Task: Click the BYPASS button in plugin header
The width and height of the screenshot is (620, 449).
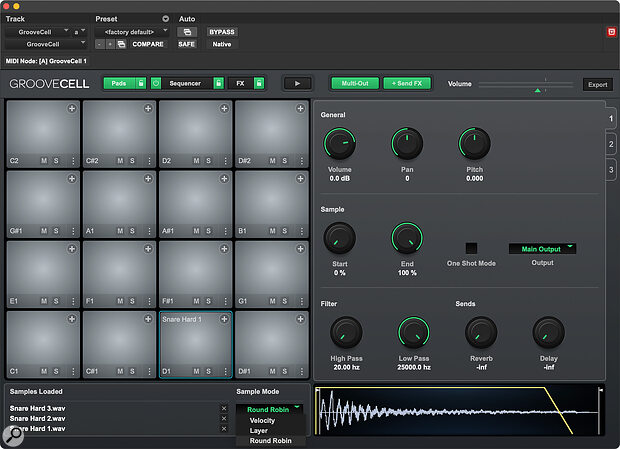Action: [x=221, y=31]
